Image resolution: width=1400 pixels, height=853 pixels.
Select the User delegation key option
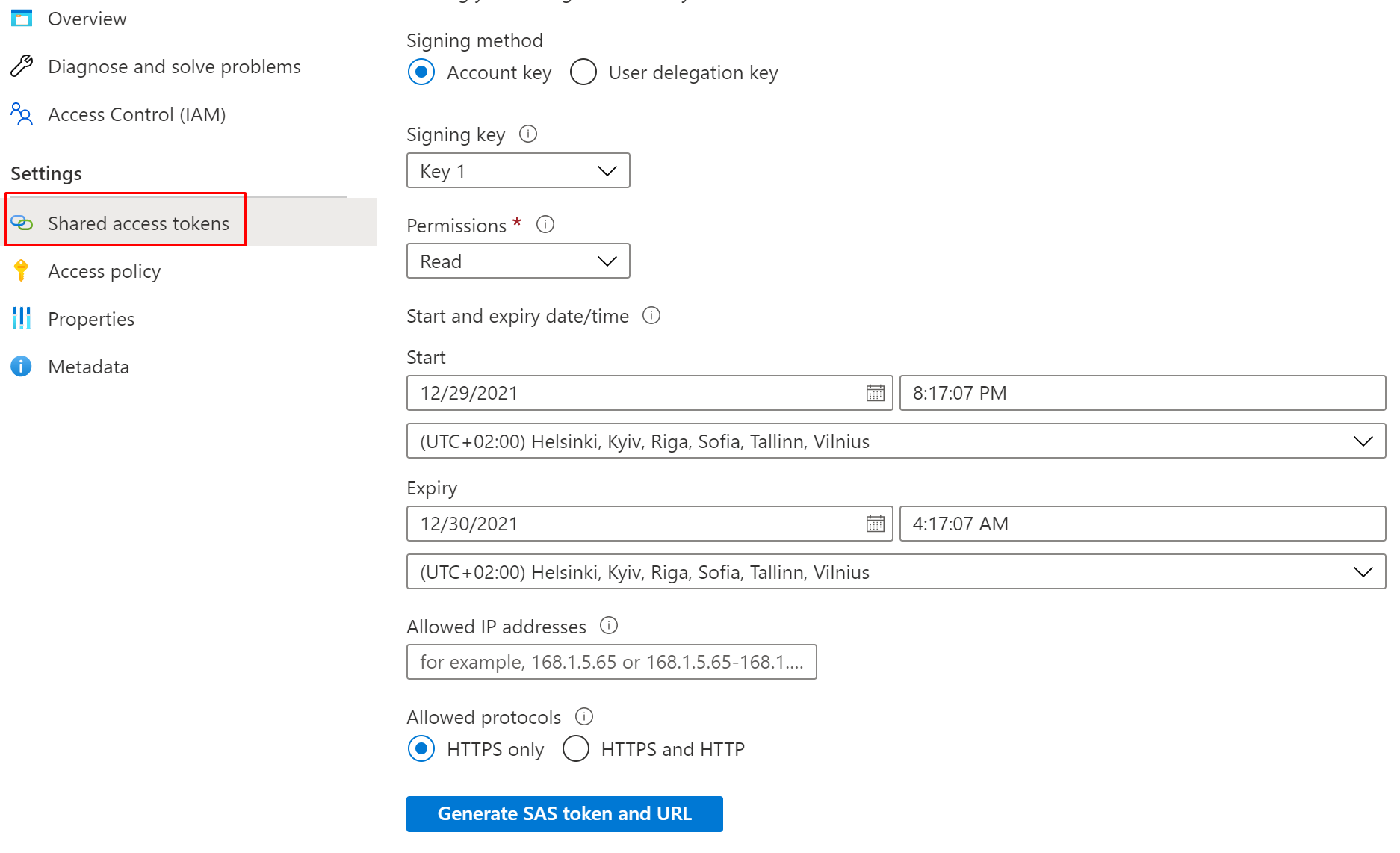click(x=583, y=72)
